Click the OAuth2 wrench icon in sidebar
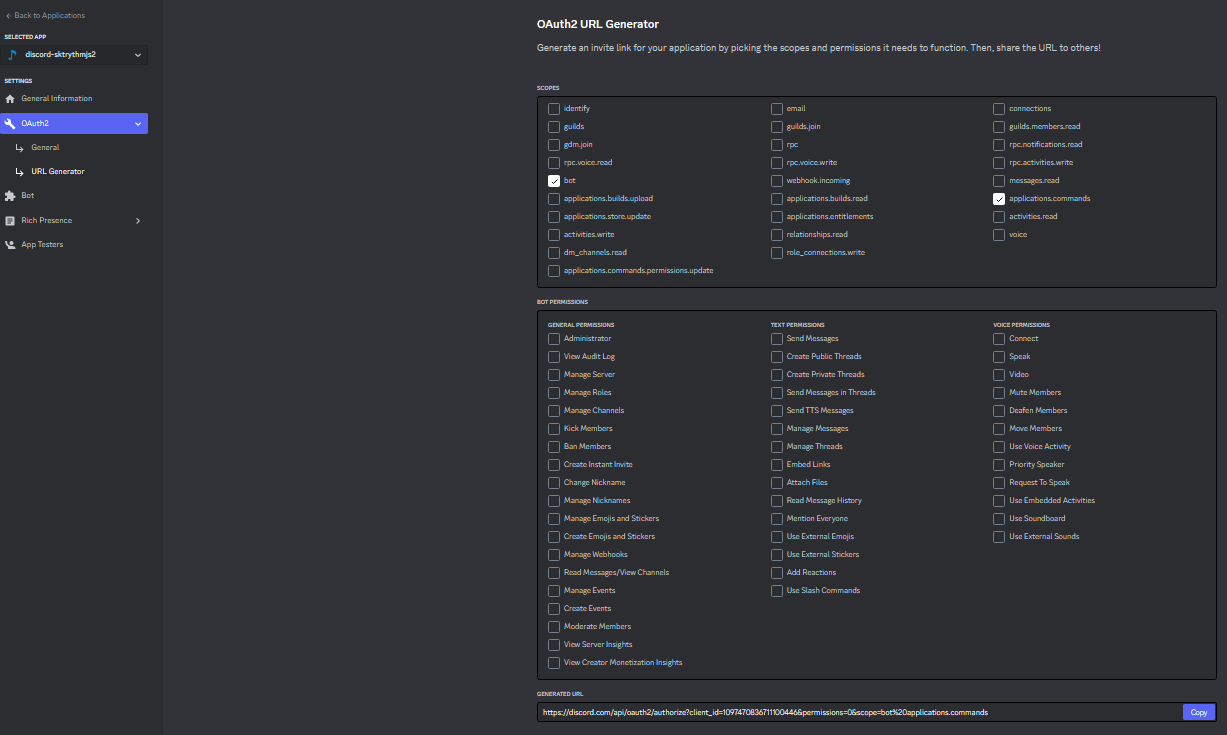The image size is (1227, 735). 10,123
